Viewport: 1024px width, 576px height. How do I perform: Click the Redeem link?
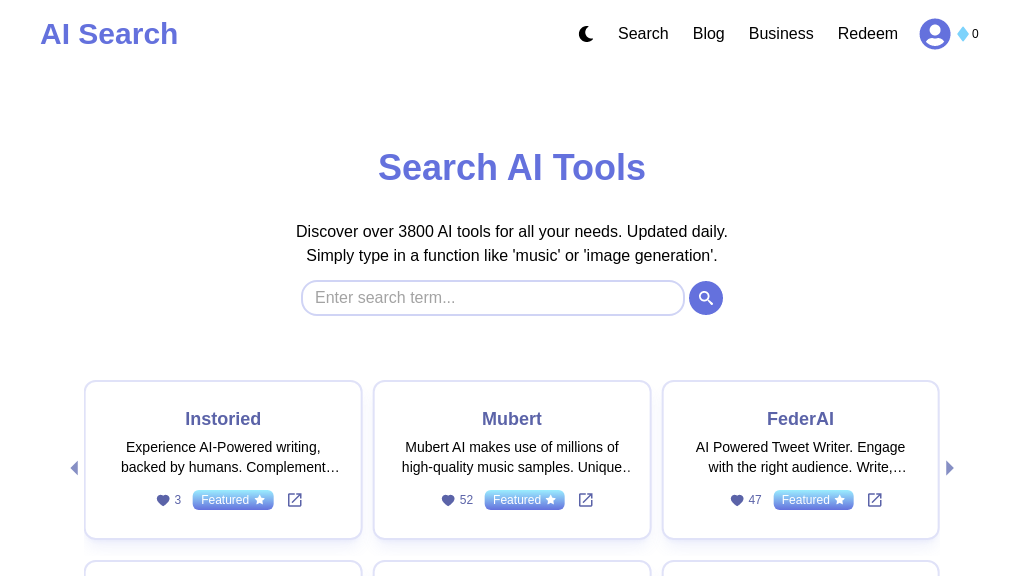867,33
